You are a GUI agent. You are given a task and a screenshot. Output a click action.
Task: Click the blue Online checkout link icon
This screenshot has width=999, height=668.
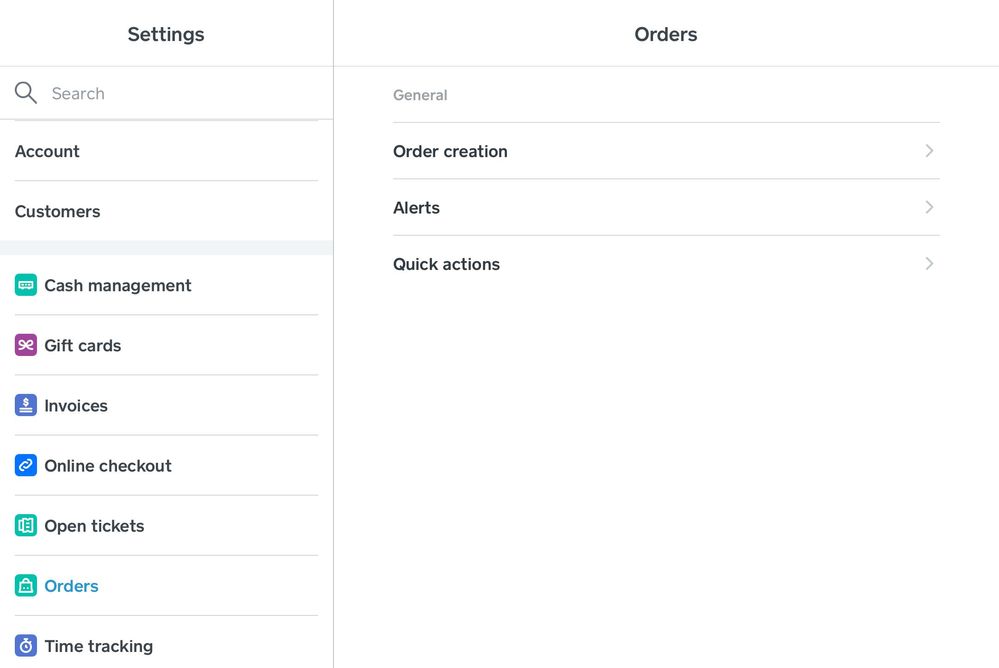(x=26, y=465)
